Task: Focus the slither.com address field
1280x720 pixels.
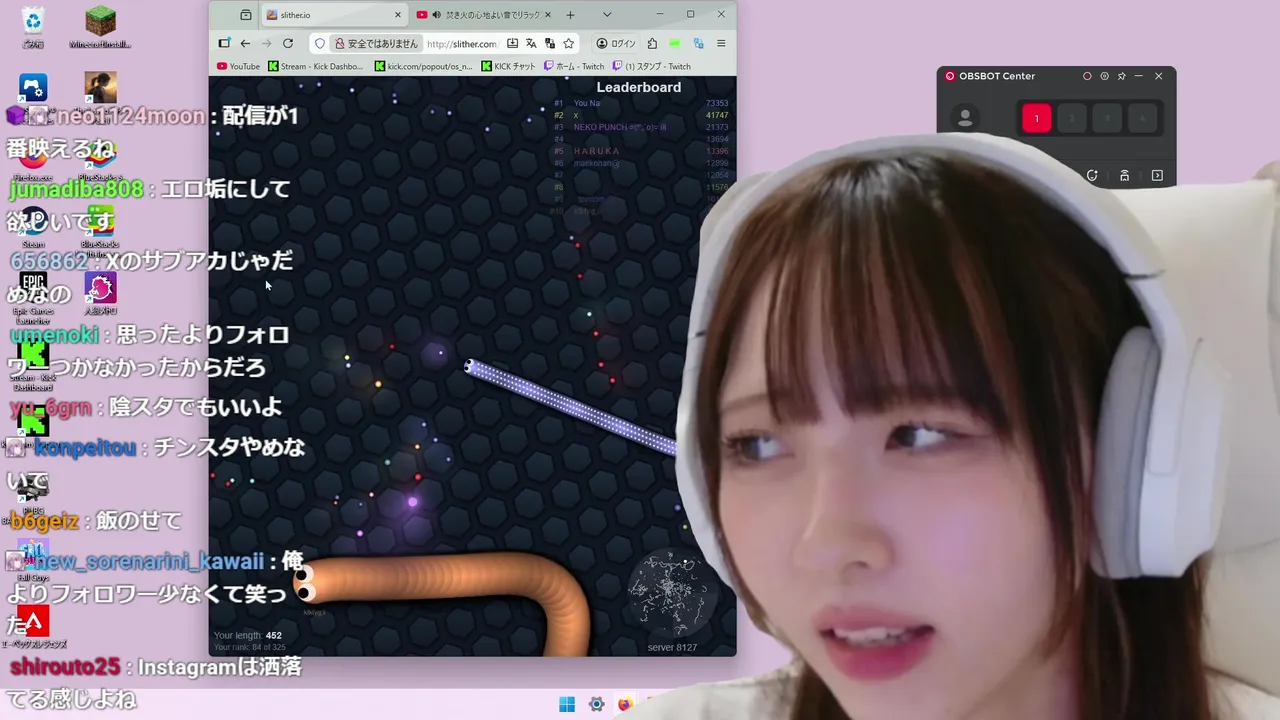Action: 462,44
